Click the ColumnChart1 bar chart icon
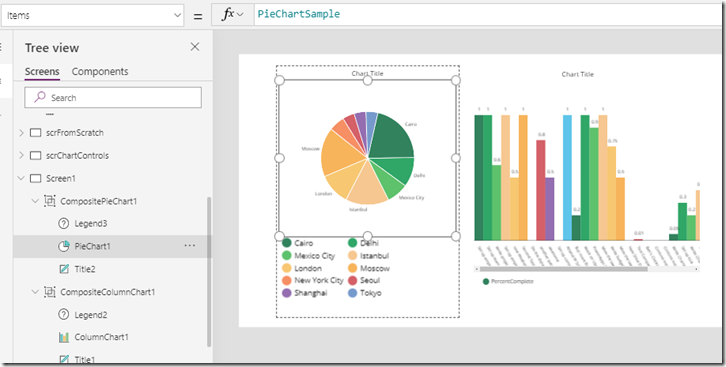Image resolution: width=726 pixels, height=367 pixels. click(64, 337)
